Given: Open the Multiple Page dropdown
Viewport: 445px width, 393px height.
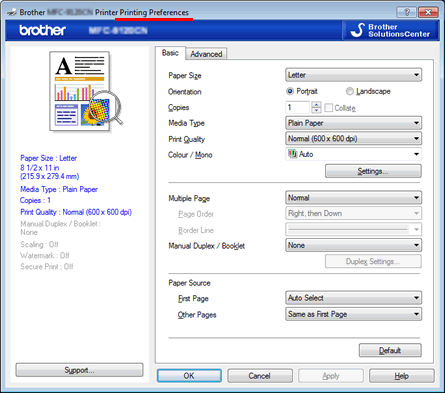Looking at the screenshot, I should (353, 198).
